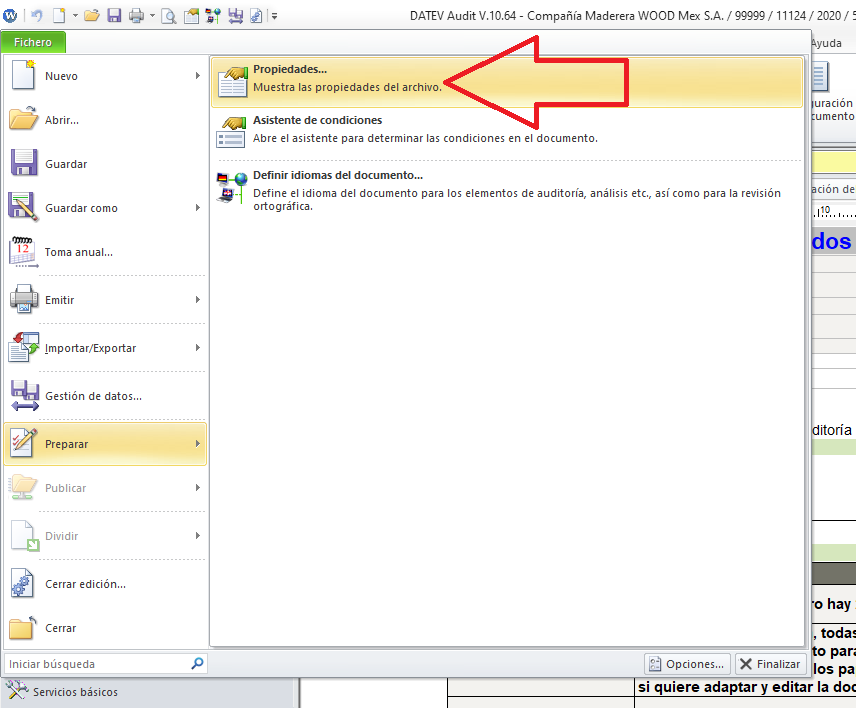This screenshot has height=708, width=856.
Task: Click the Emitir printer icon
Action: 24,299
